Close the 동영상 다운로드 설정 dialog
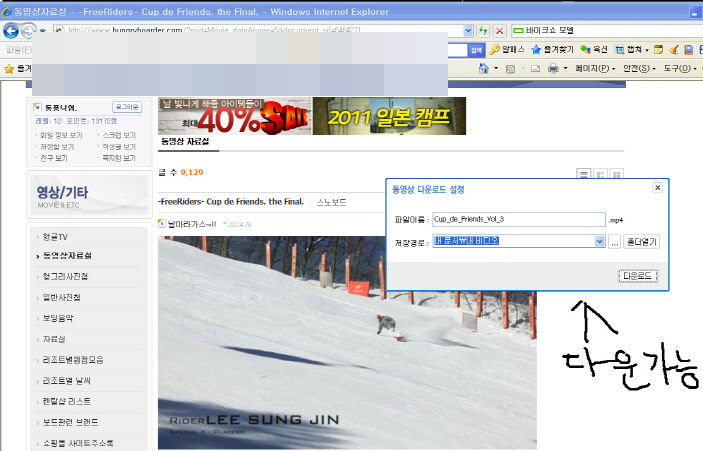The image size is (703, 451). point(657,187)
